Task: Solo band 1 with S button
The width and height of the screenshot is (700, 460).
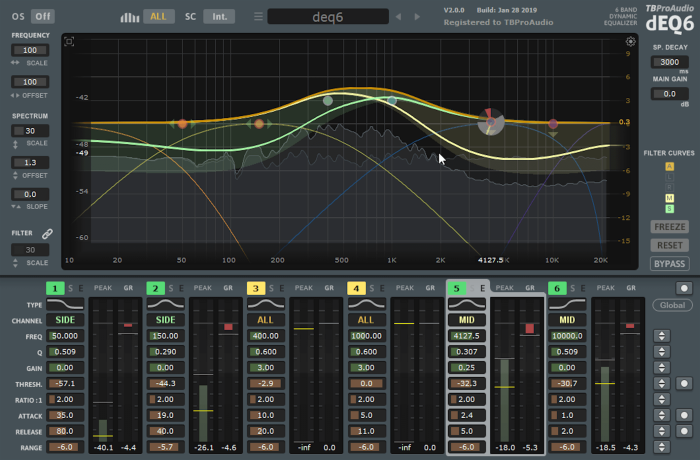Action: (x=71, y=289)
